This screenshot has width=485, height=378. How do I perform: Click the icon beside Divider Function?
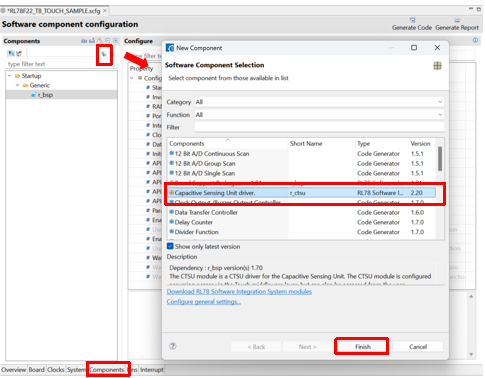tap(172, 232)
